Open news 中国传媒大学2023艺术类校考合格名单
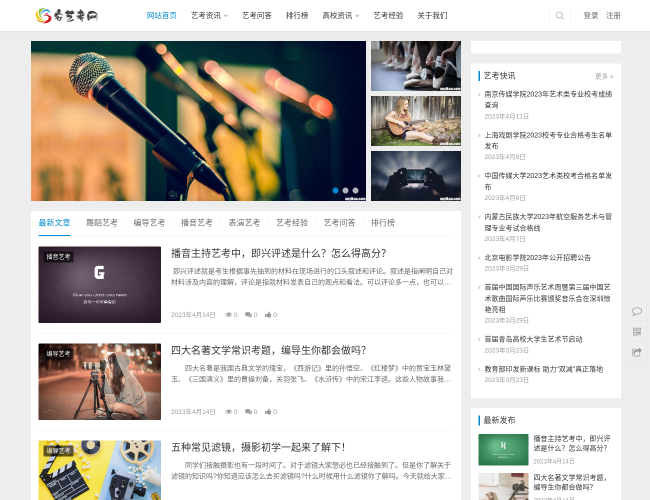 click(x=548, y=181)
